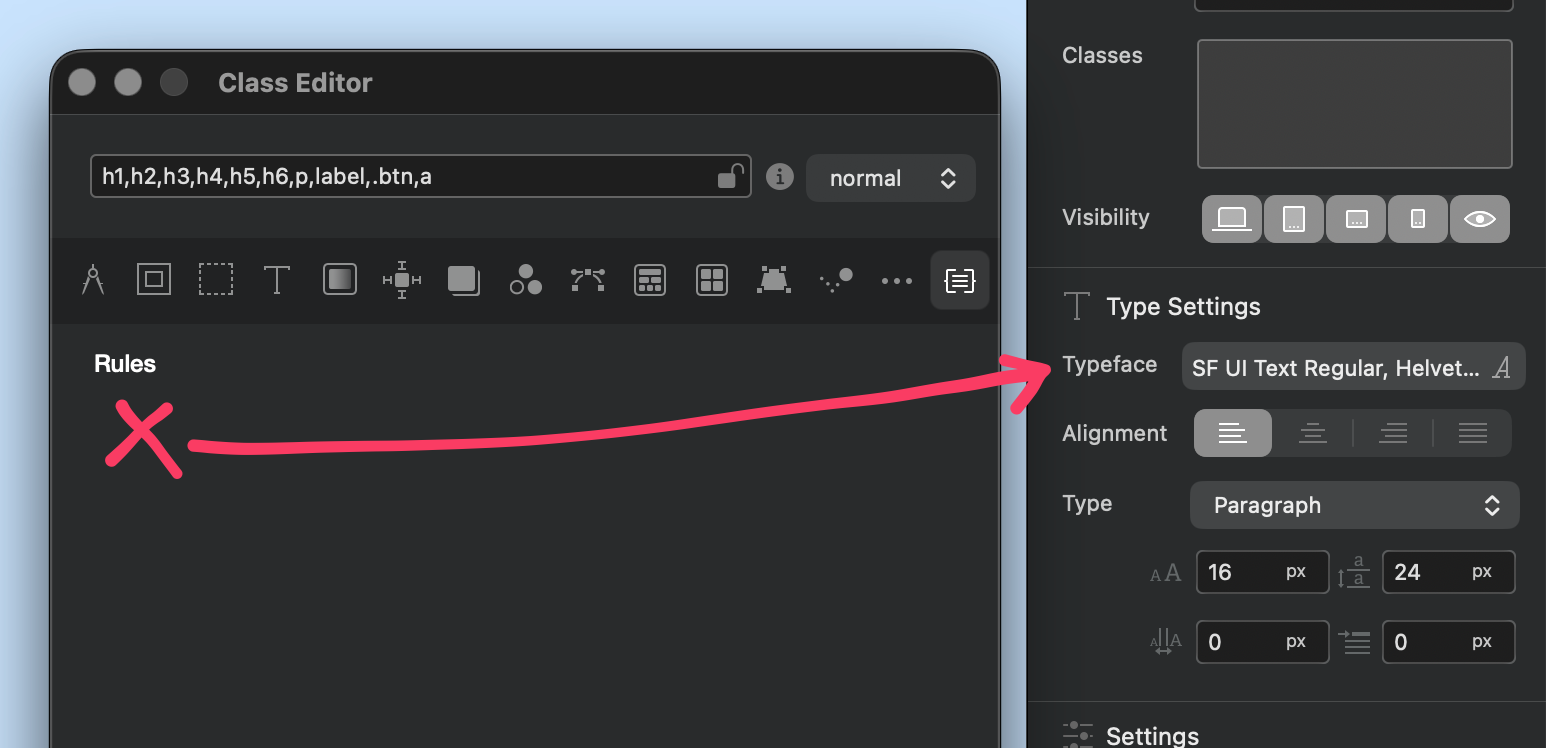Toggle tablet visibility button

(x=1294, y=219)
